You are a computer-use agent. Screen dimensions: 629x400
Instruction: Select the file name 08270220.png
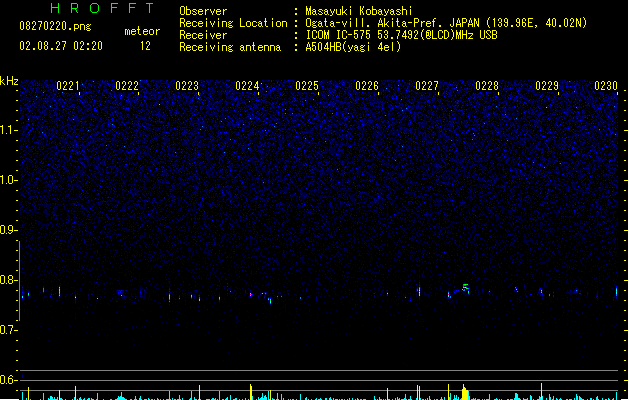55,26
